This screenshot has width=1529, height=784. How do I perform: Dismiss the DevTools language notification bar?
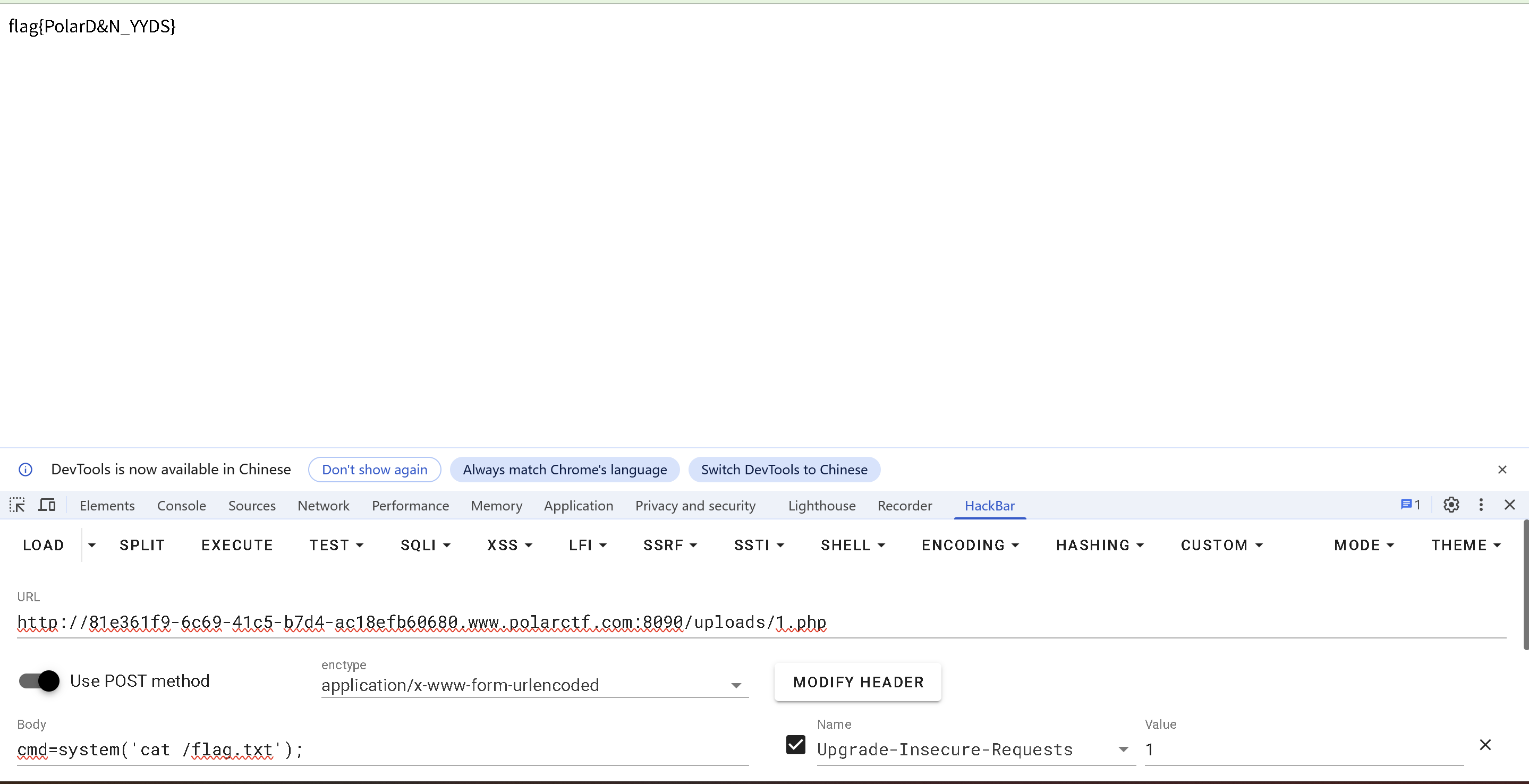pos(1502,470)
